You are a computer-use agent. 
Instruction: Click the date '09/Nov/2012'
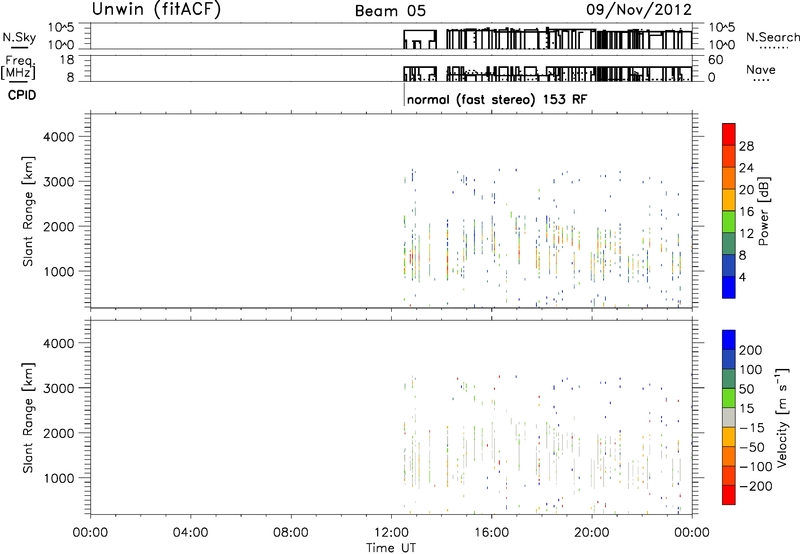click(639, 10)
